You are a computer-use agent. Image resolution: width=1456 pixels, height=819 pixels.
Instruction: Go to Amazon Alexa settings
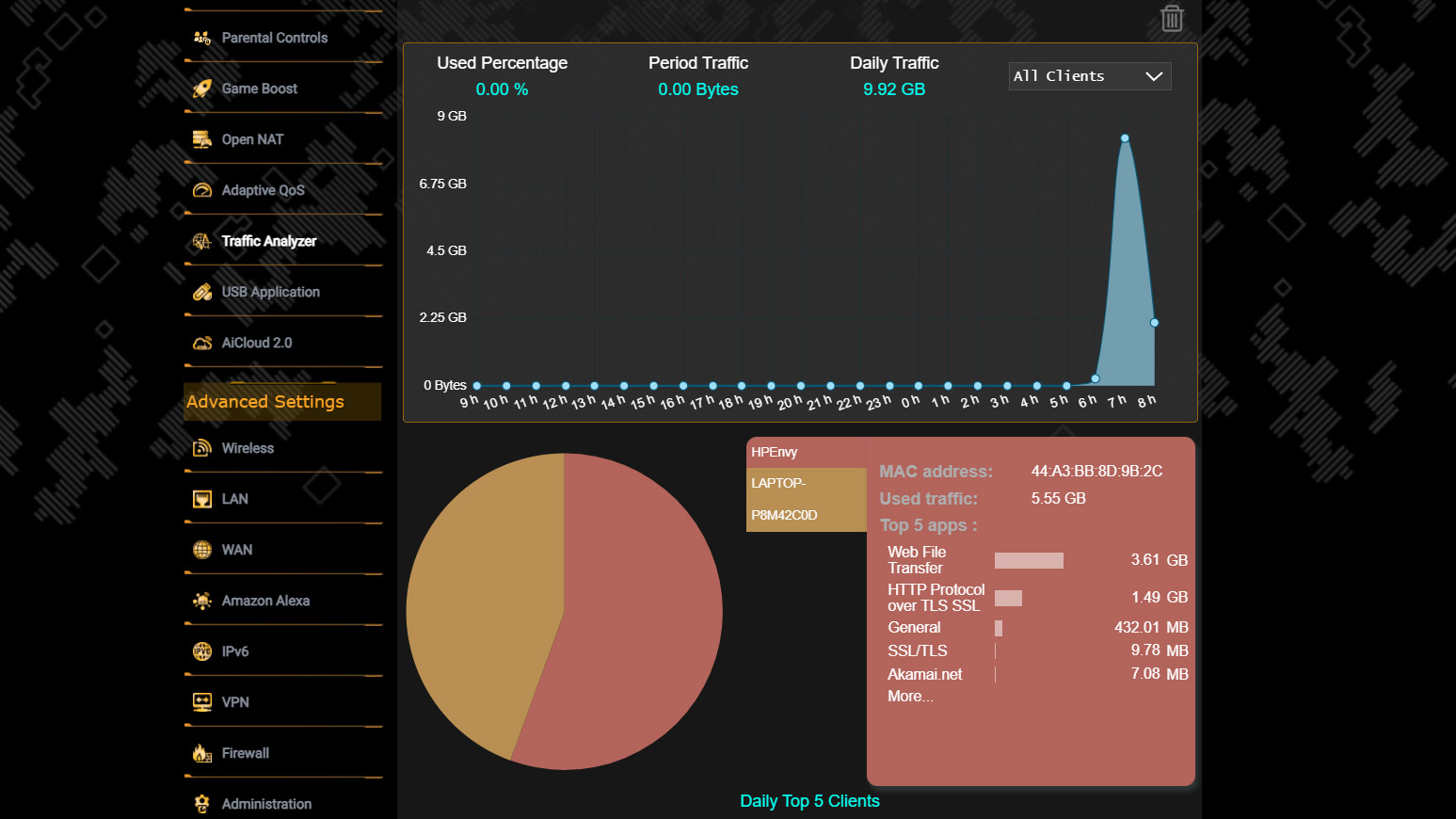point(265,601)
